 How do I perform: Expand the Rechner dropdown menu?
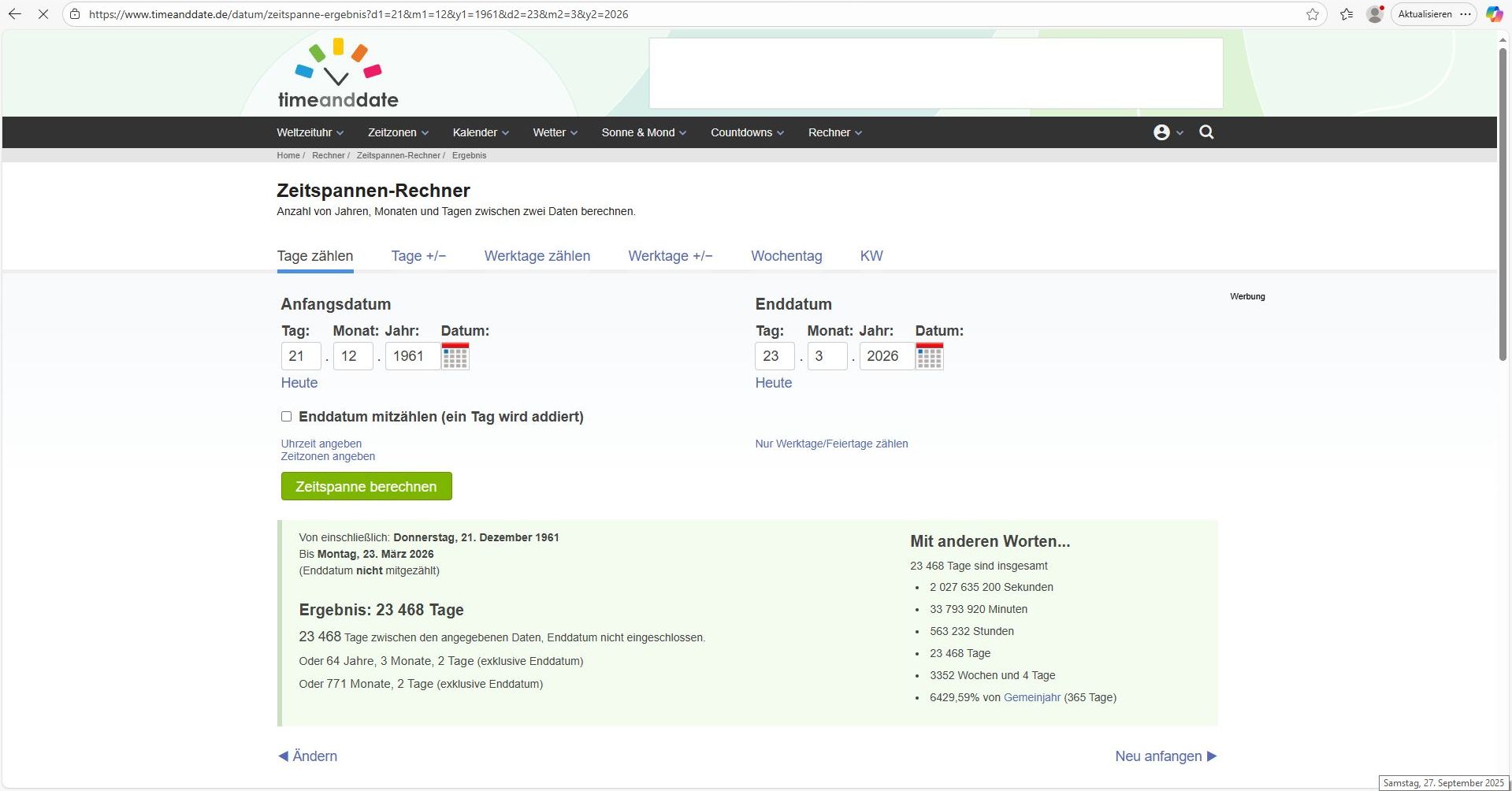[834, 132]
